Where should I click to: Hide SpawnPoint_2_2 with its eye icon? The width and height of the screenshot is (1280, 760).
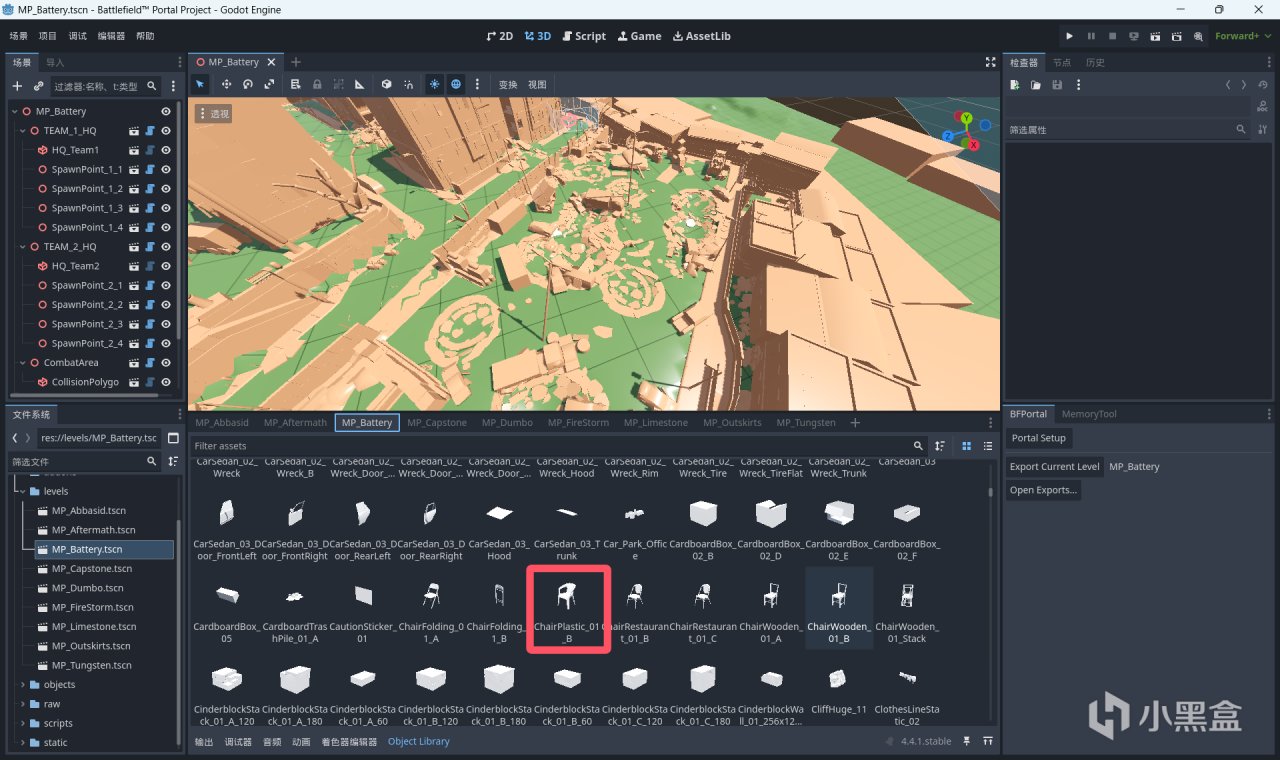click(166, 305)
